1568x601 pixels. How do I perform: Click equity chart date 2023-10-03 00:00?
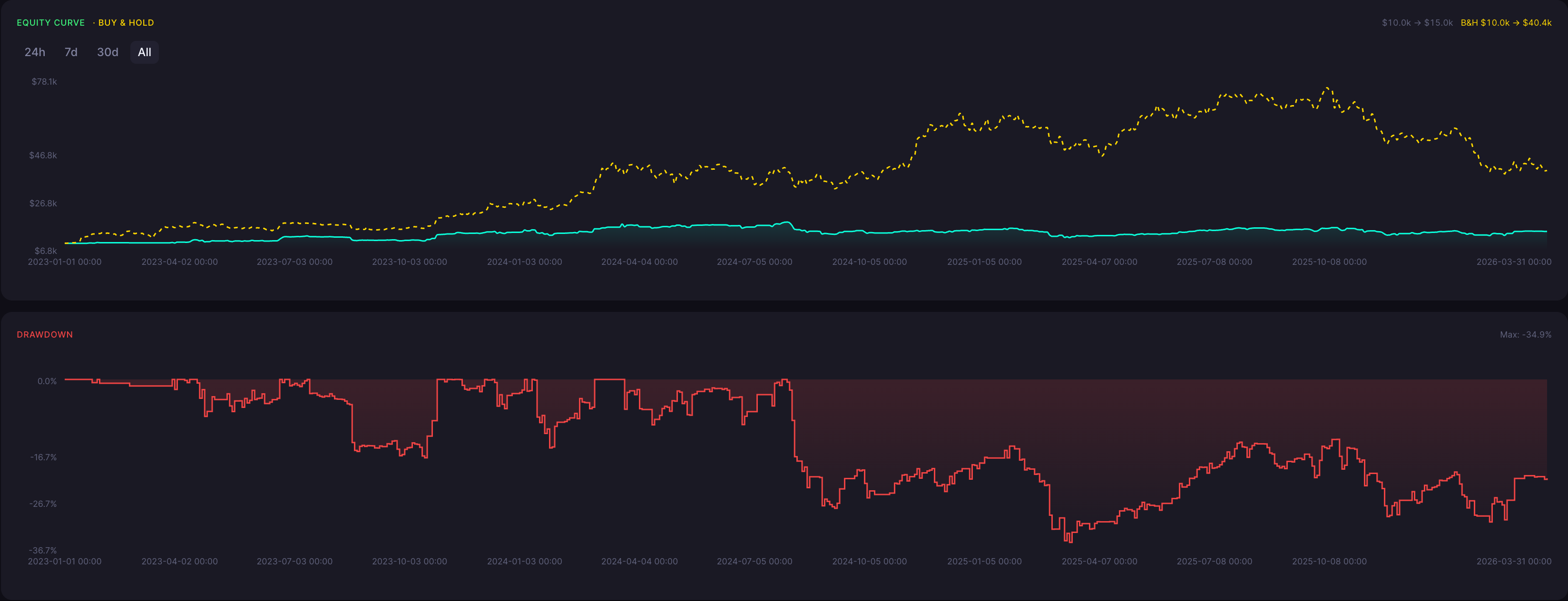tap(410, 262)
